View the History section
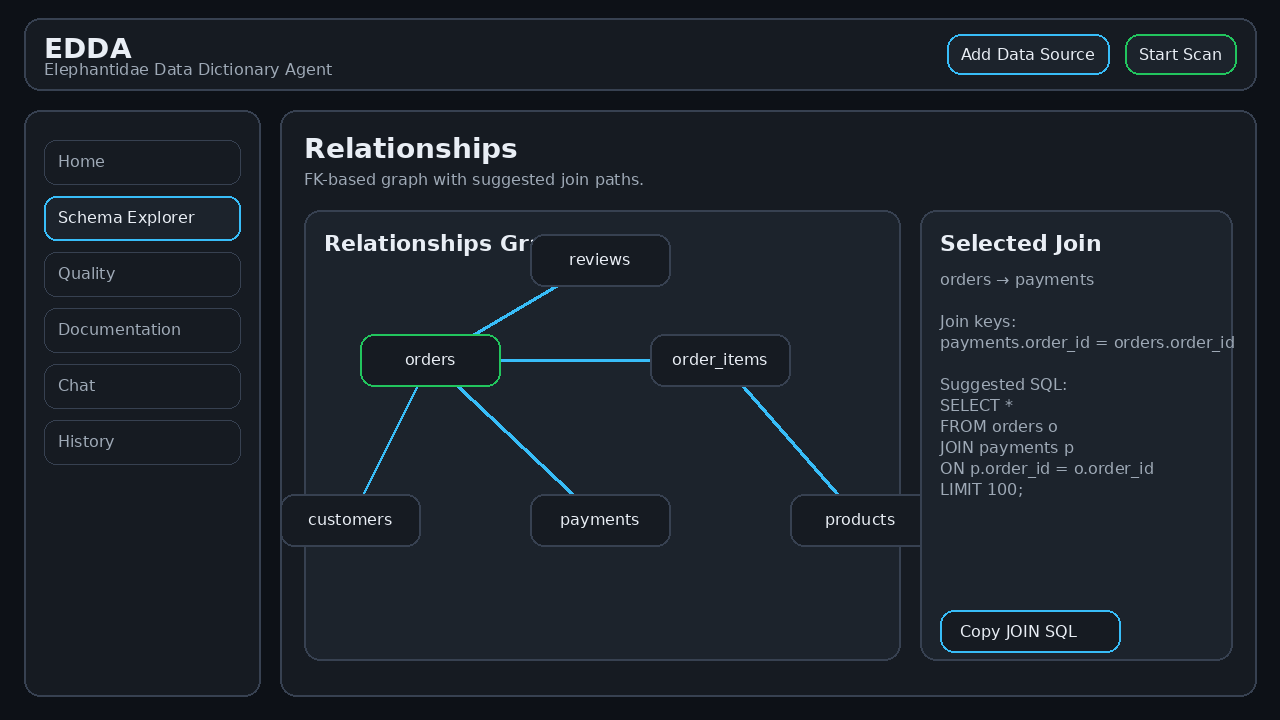Image resolution: width=1280 pixels, height=720 pixels. click(x=142, y=441)
